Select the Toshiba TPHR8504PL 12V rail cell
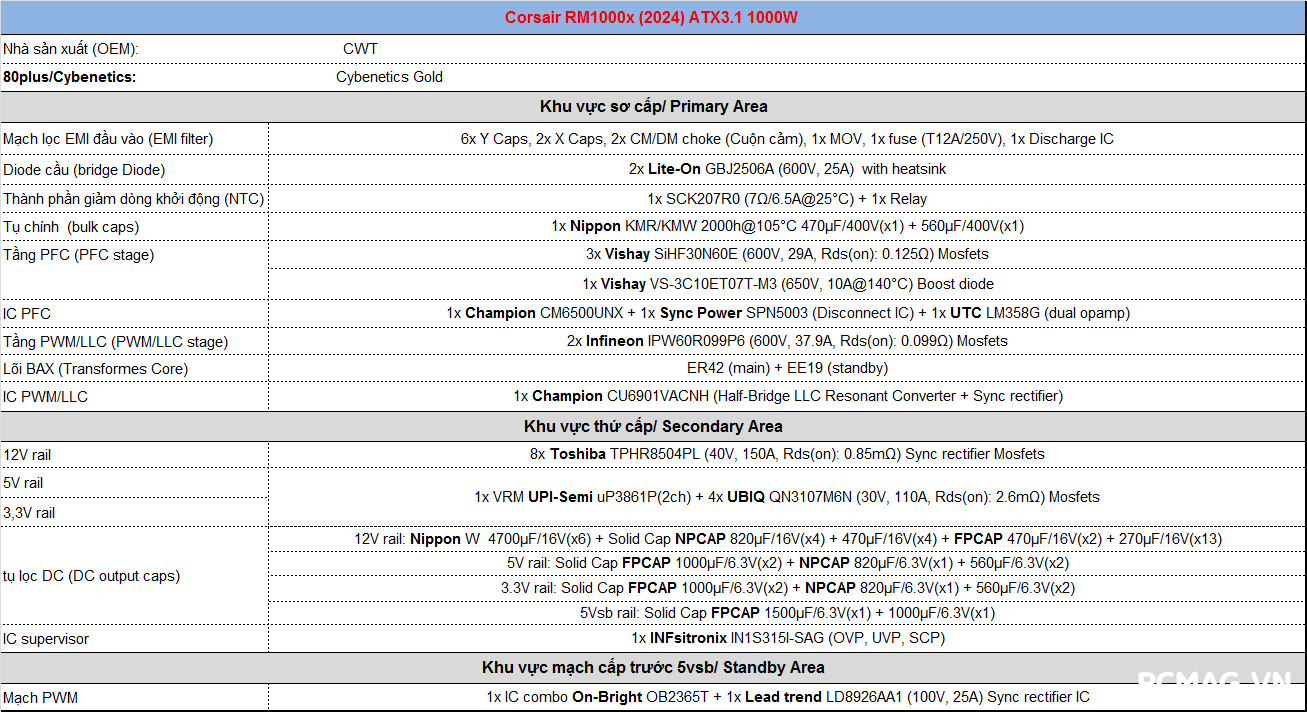This screenshot has width=1307, height=712. [787, 454]
